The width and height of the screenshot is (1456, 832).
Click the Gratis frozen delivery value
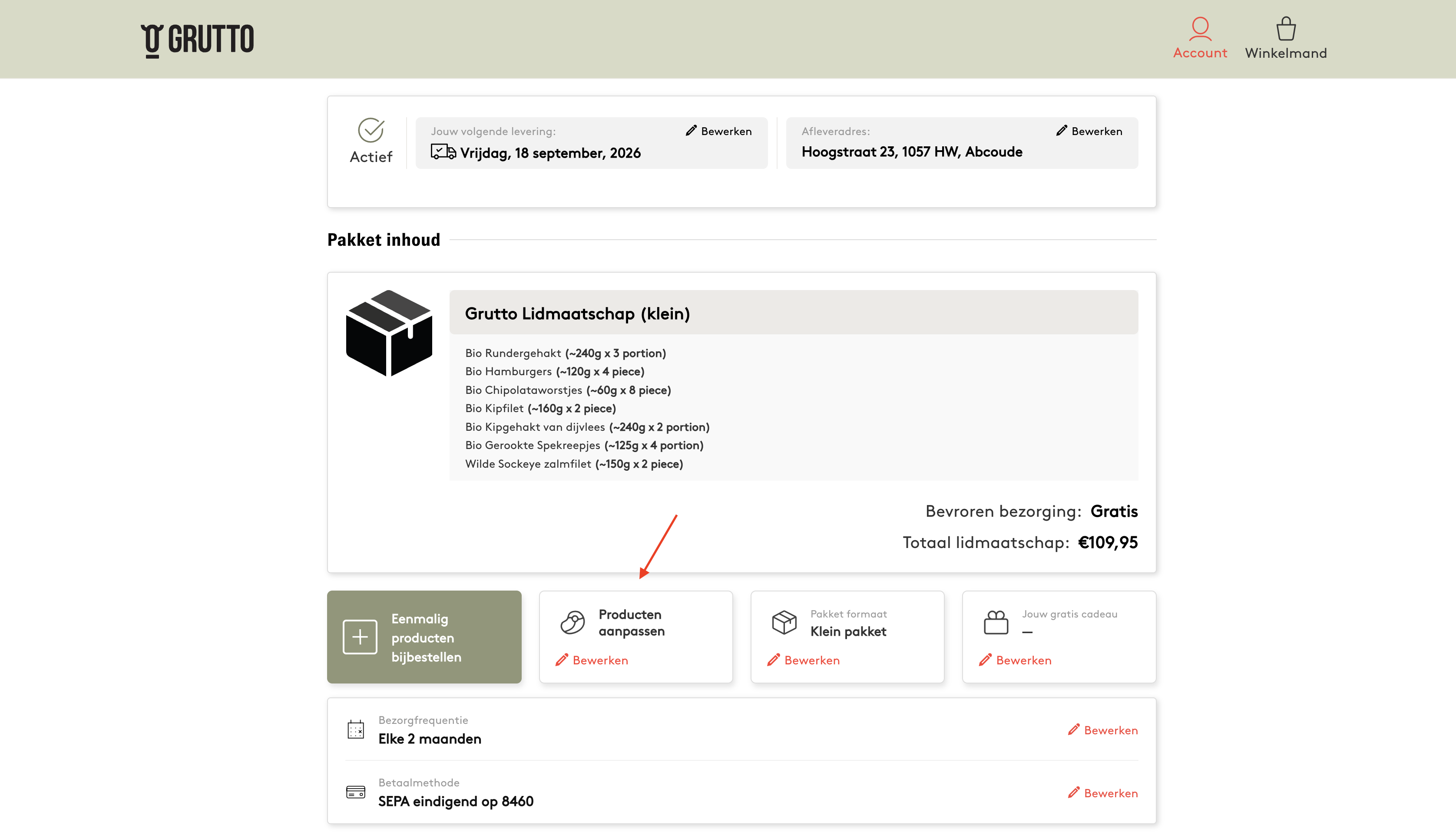(1114, 511)
